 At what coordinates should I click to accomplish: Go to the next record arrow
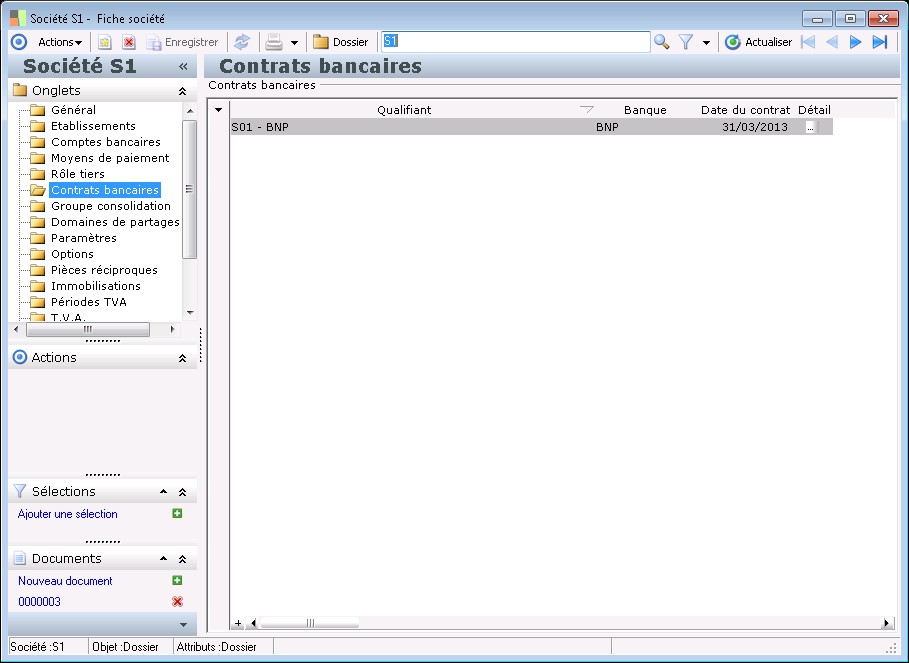click(855, 42)
